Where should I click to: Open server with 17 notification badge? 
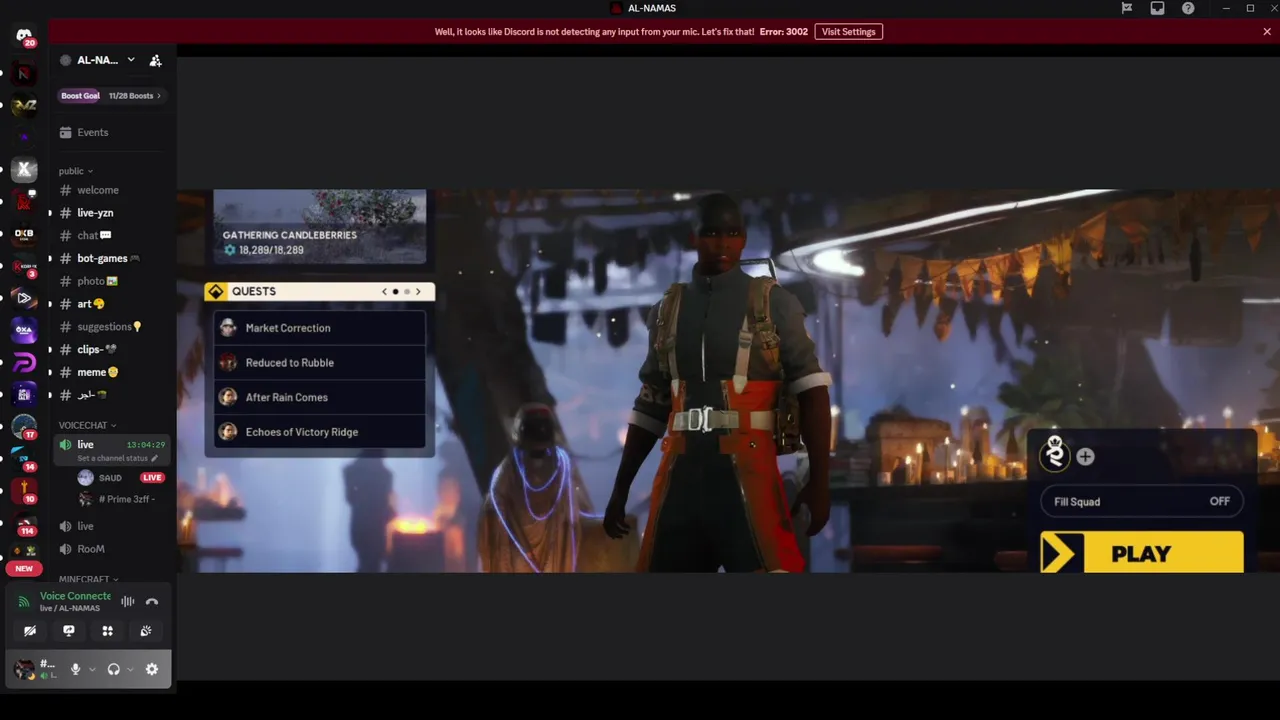click(x=24, y=427)
